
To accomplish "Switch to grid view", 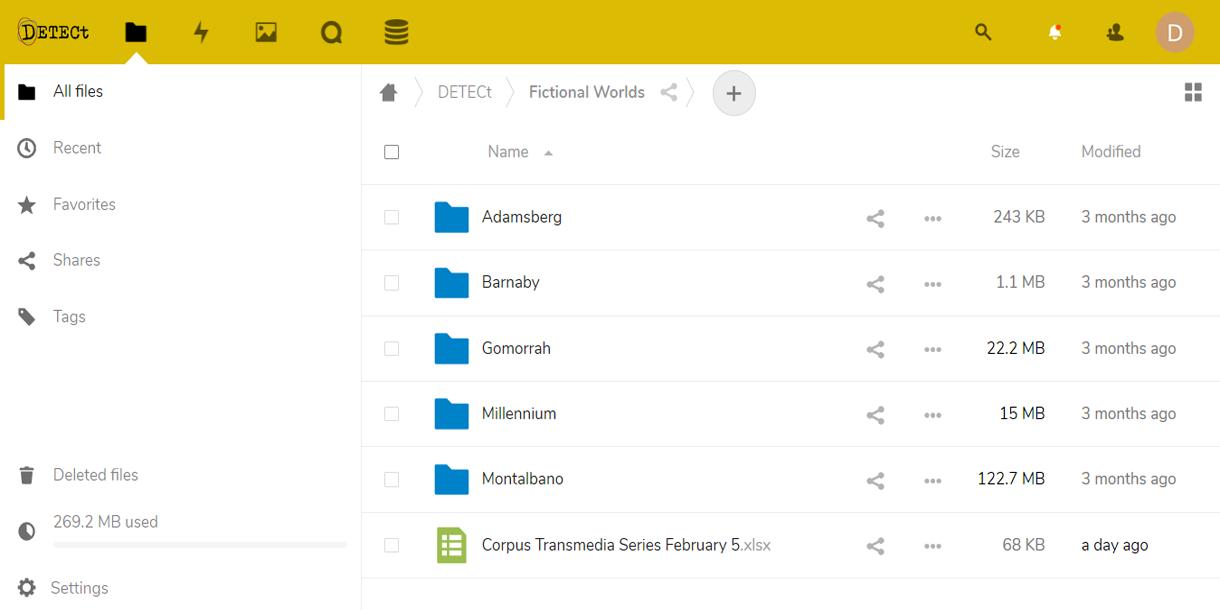I will (1193, 93).
